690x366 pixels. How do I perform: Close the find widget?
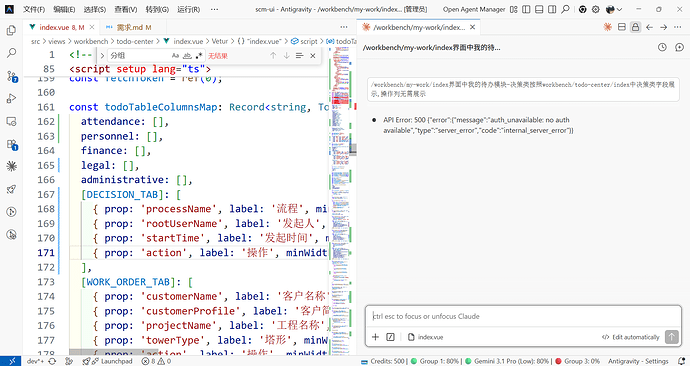[x=313, y=55]
